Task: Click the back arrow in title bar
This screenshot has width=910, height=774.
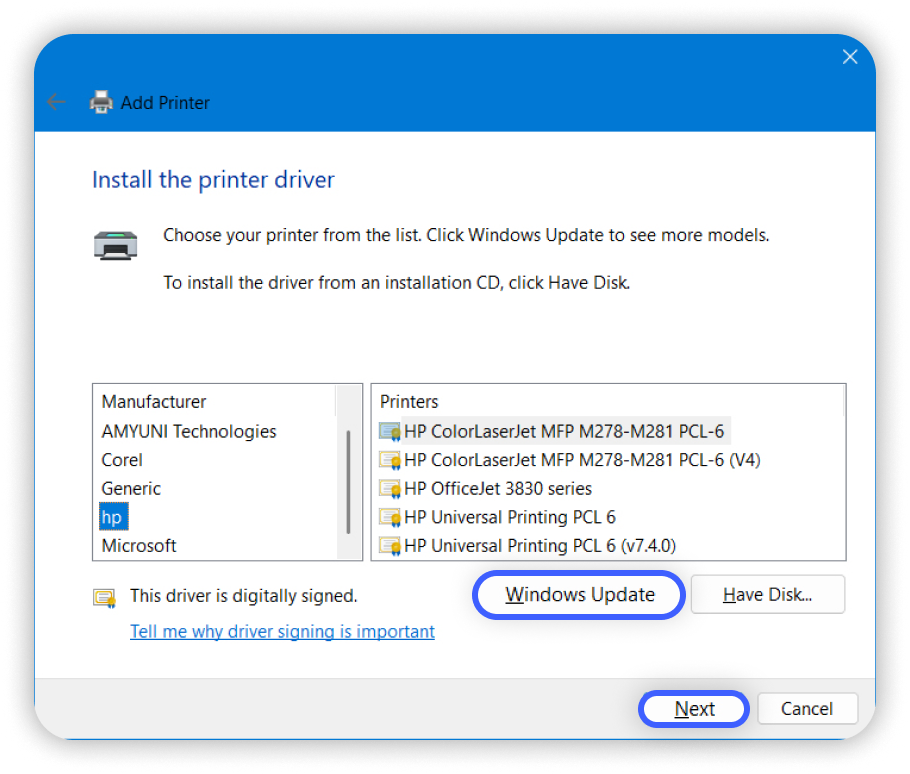Action: click(56, 102)
